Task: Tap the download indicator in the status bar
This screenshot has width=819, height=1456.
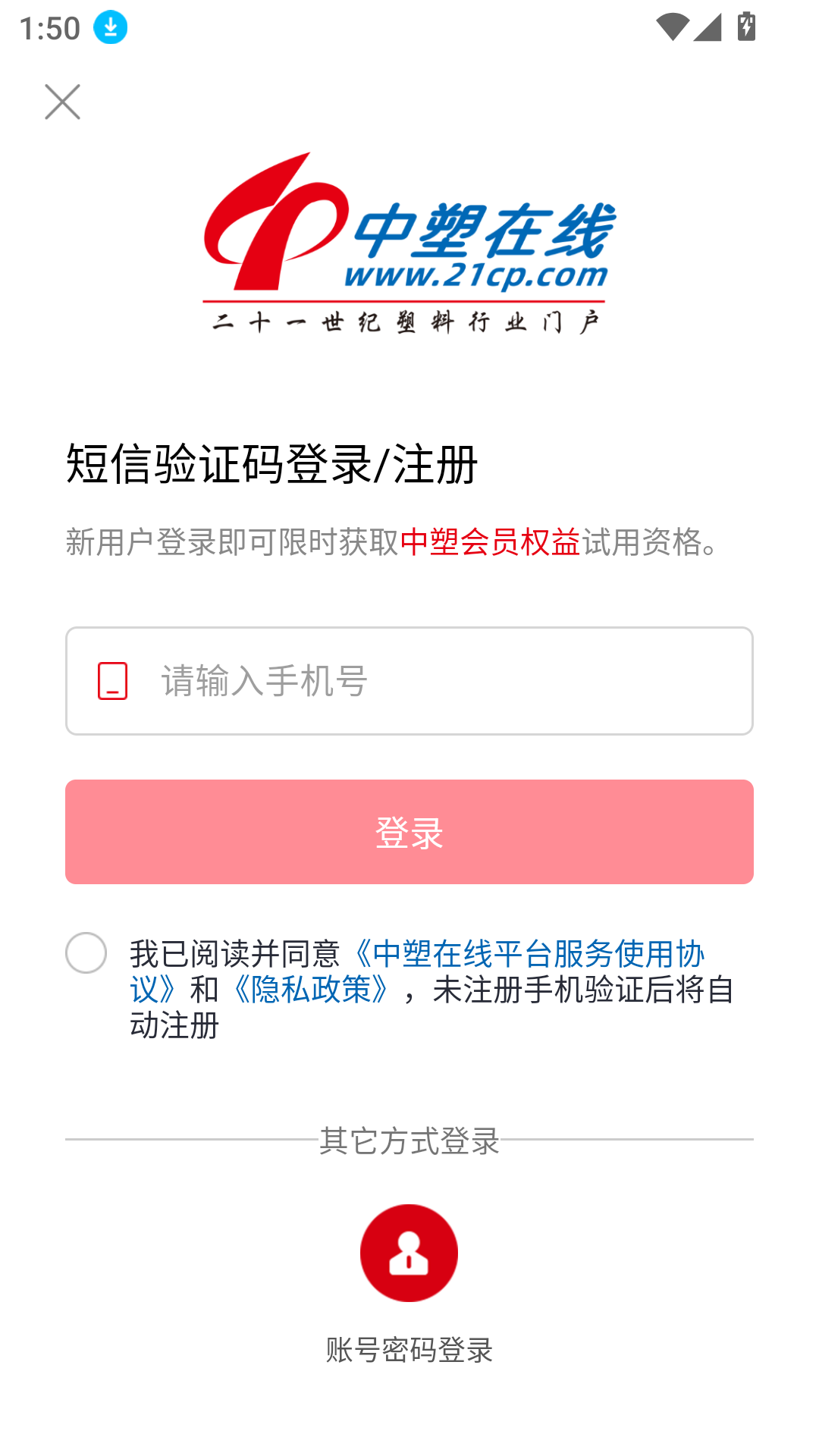Action: click(111, 28)
